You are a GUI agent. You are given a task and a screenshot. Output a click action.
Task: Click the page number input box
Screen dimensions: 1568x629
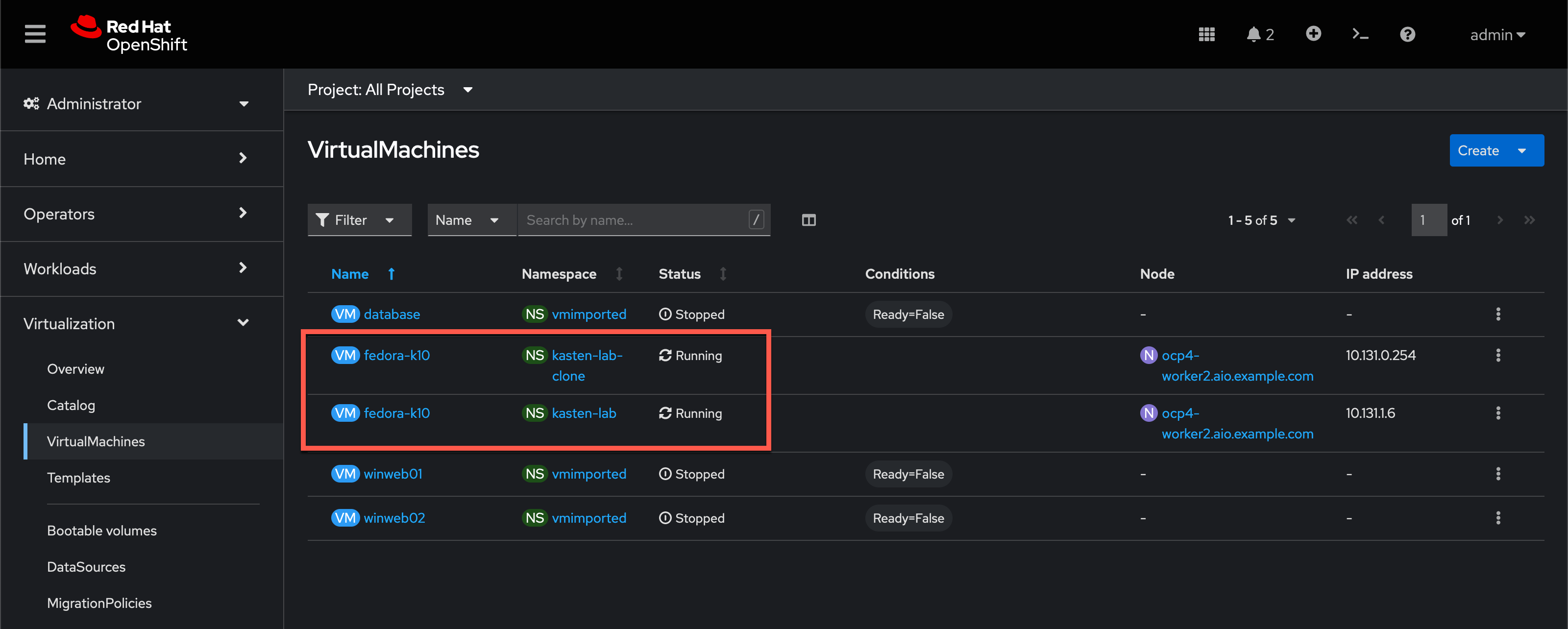1429,220
